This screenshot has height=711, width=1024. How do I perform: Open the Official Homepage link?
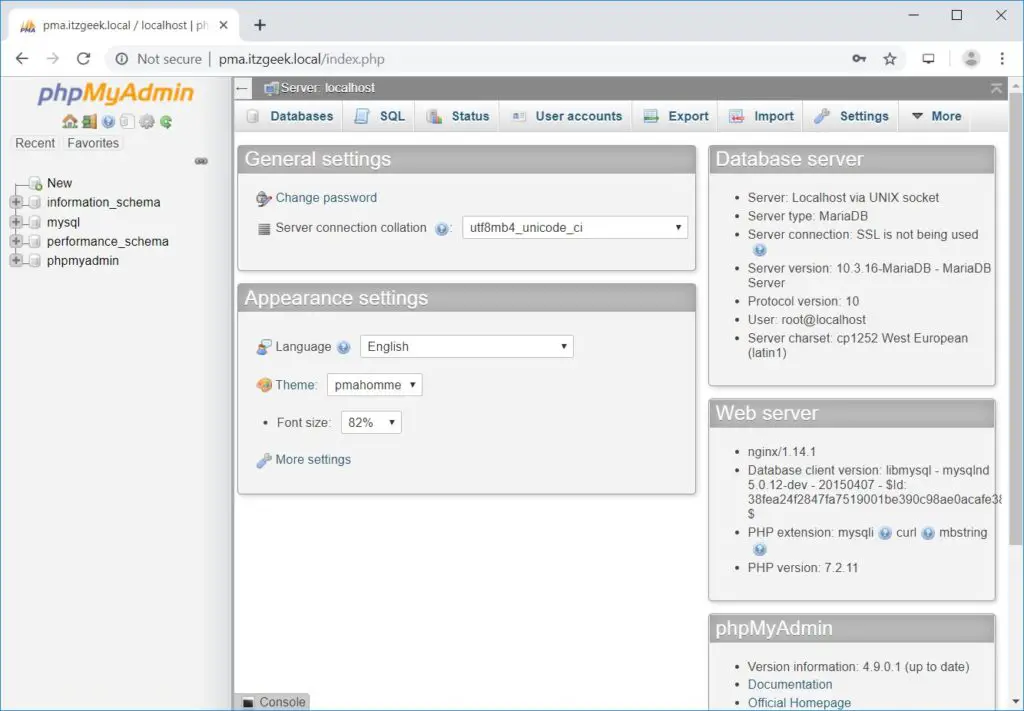click(799, 703)
